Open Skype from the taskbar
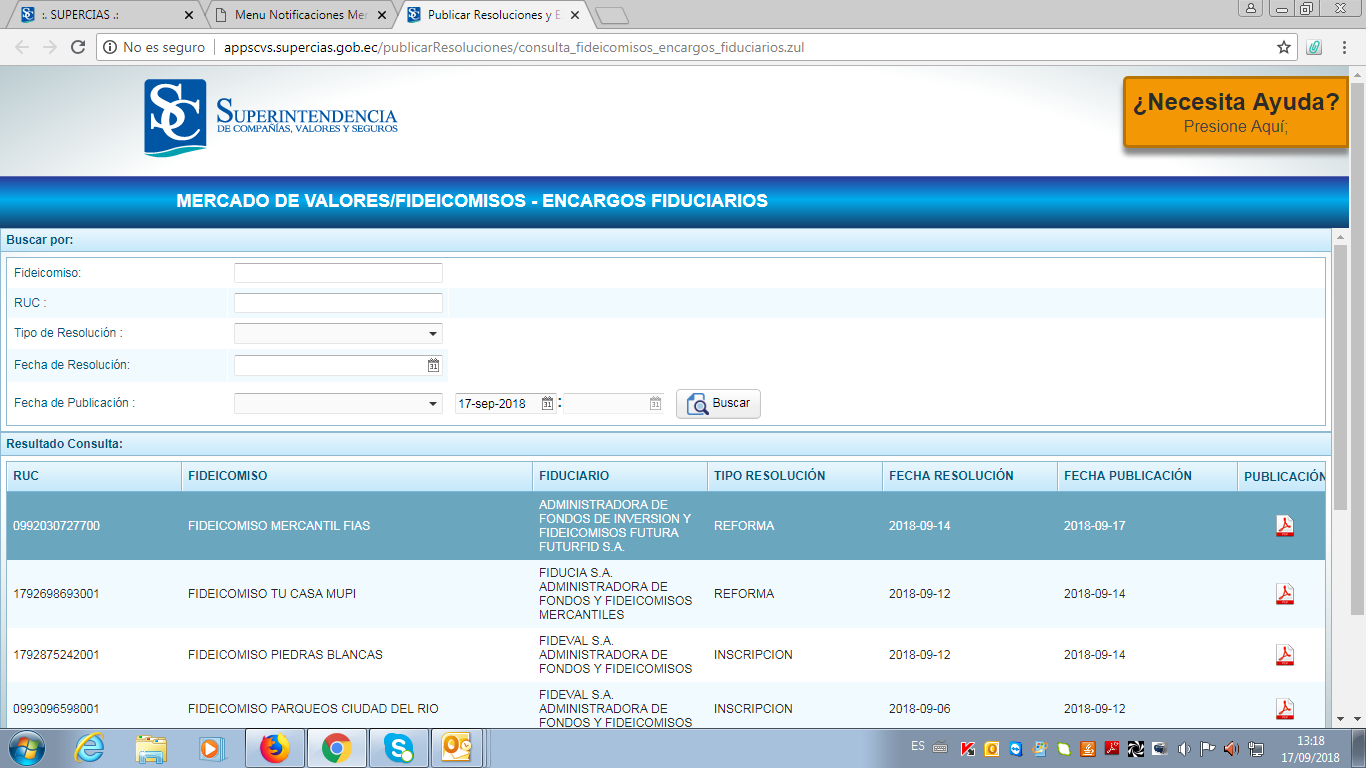Viewport: 1366px width, 768px height. pos(399,748)
